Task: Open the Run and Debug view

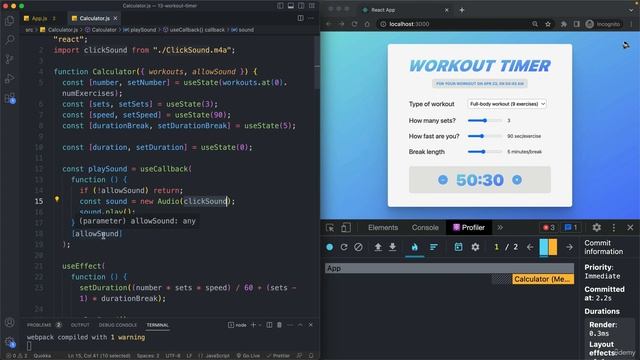Action: (9, 78)
